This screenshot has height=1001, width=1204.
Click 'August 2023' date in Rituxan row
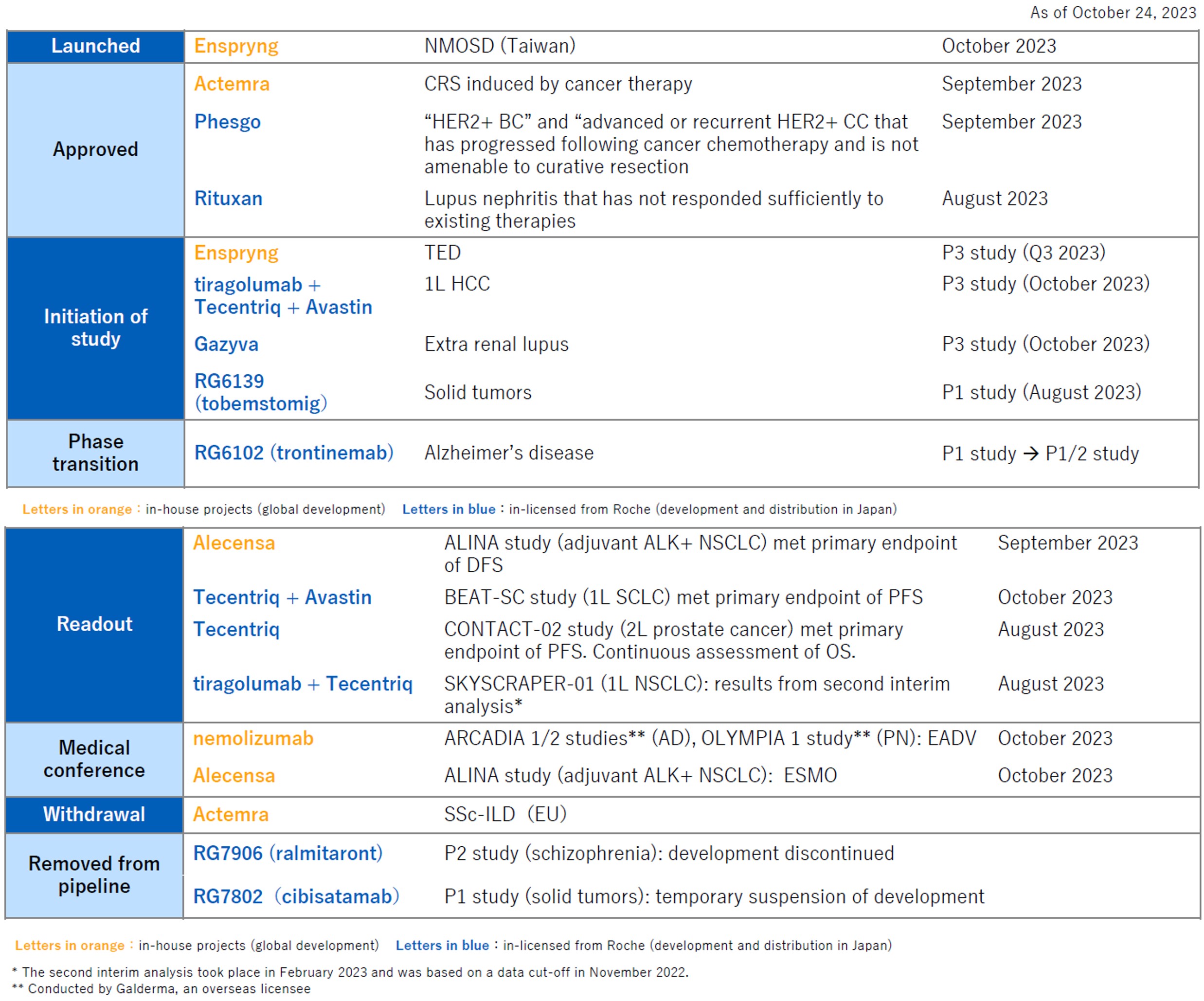pos(995,199)
